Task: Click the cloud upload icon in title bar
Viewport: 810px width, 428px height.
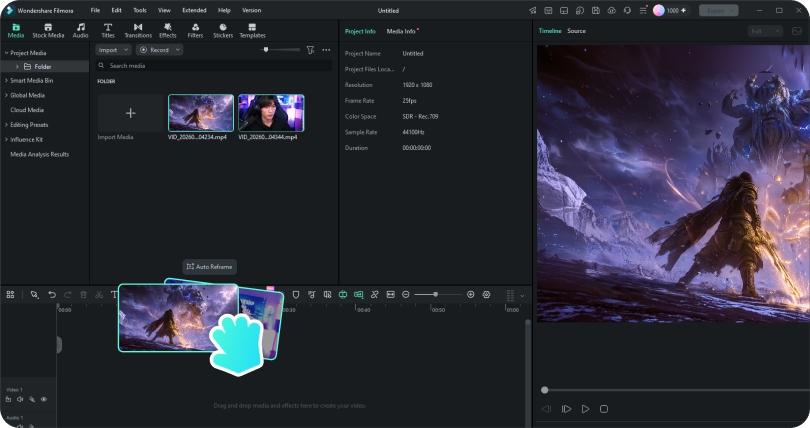Action: pos(612,10)
